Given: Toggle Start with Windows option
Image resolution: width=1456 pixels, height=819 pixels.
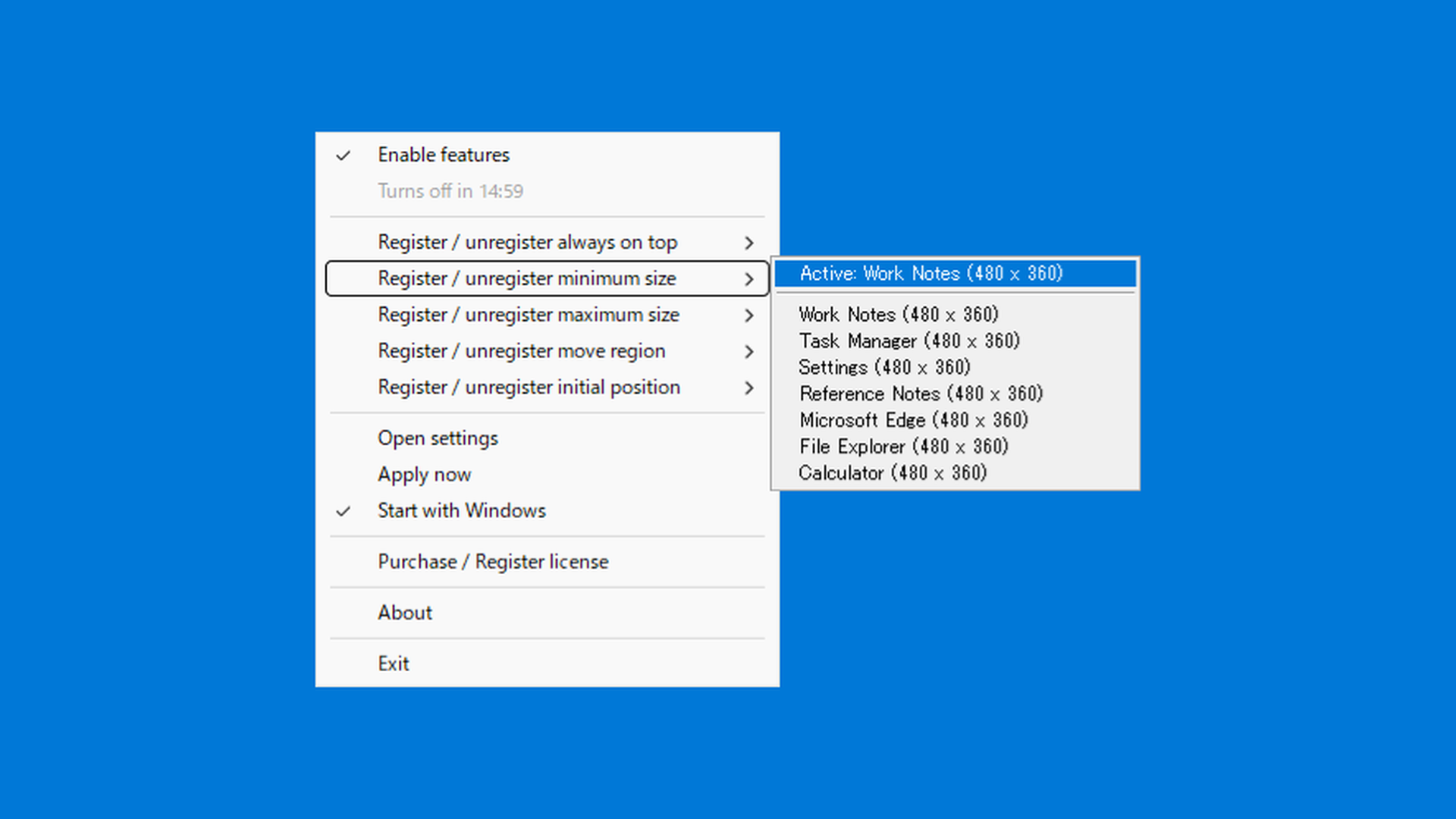Looking at the screenshot, I should 547,510.
